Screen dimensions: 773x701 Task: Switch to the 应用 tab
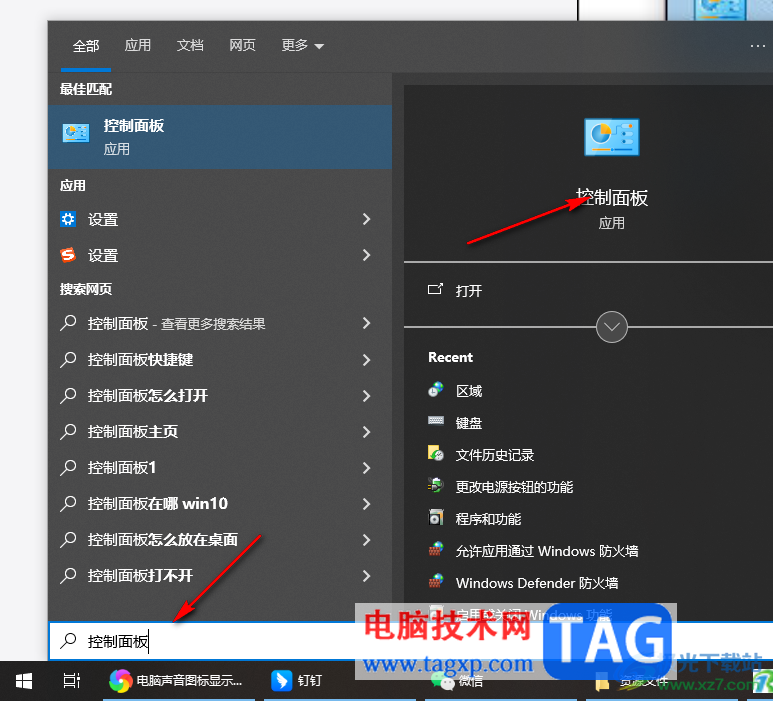[x=138, y=45]
